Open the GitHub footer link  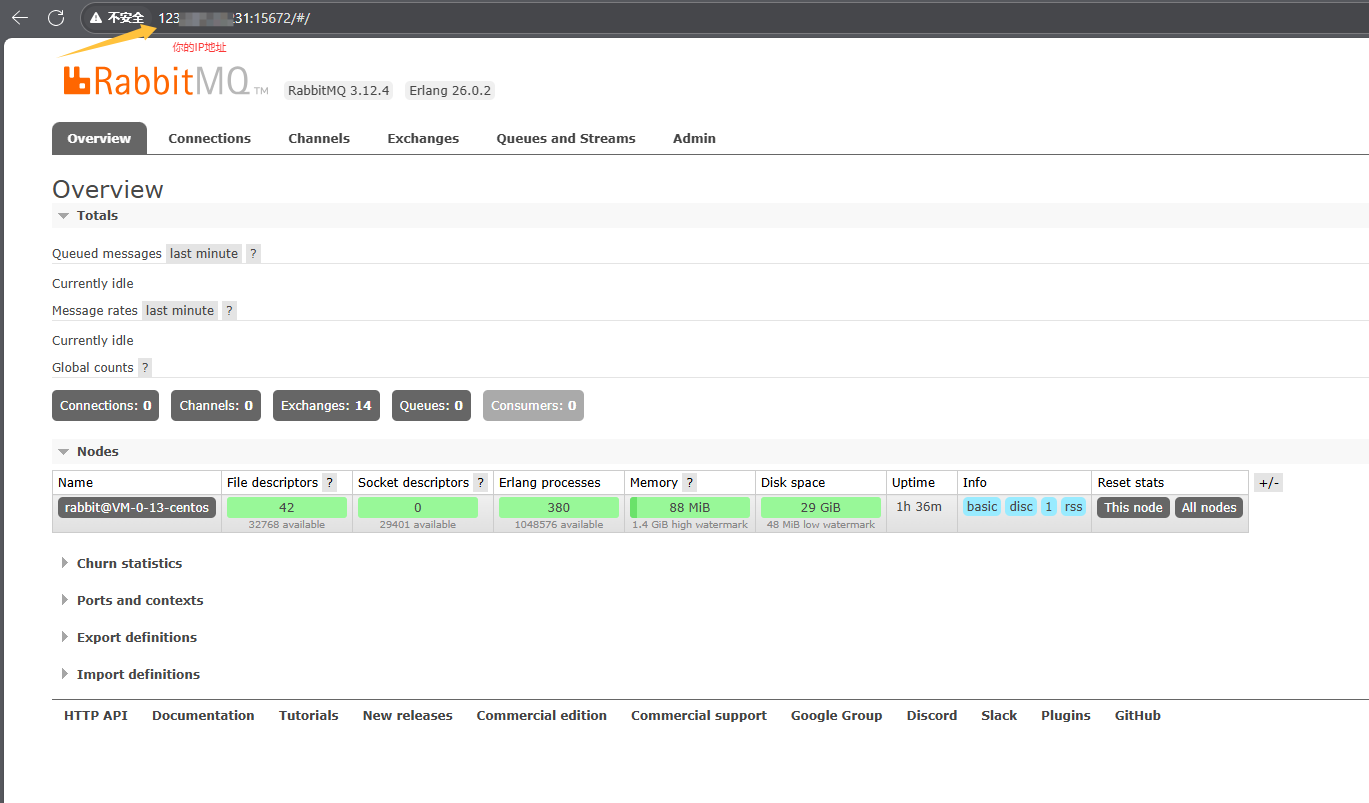click(x=1138, y=715)
